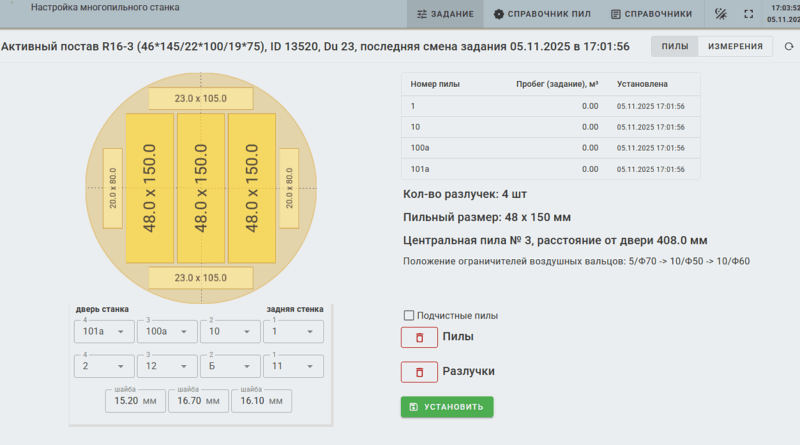Image resolution: width=800 pixels, height=445 pixels.
Task: Delete saws with the Пилы trash button
Action: click(419, 337)
